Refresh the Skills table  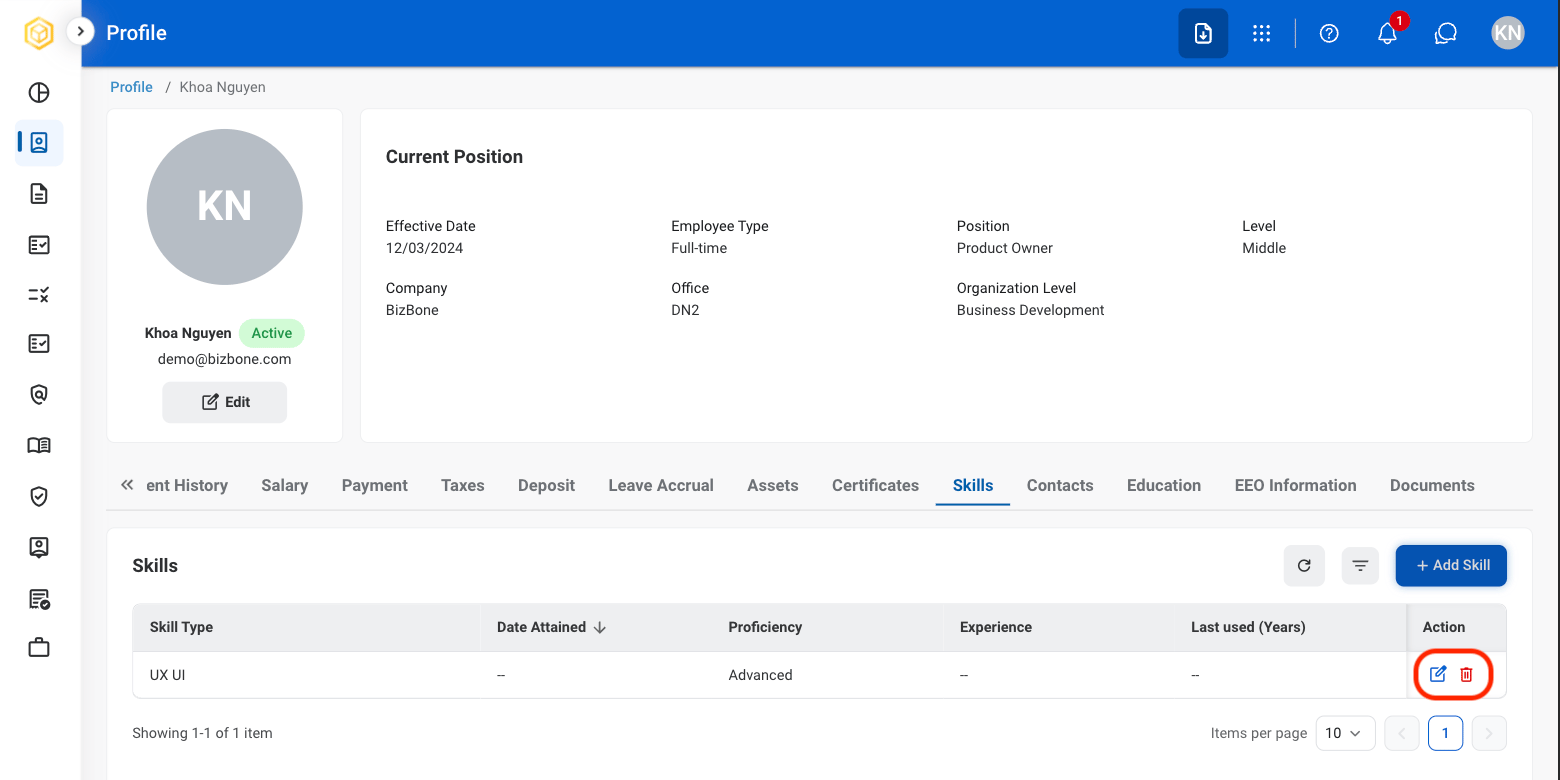1304,565
